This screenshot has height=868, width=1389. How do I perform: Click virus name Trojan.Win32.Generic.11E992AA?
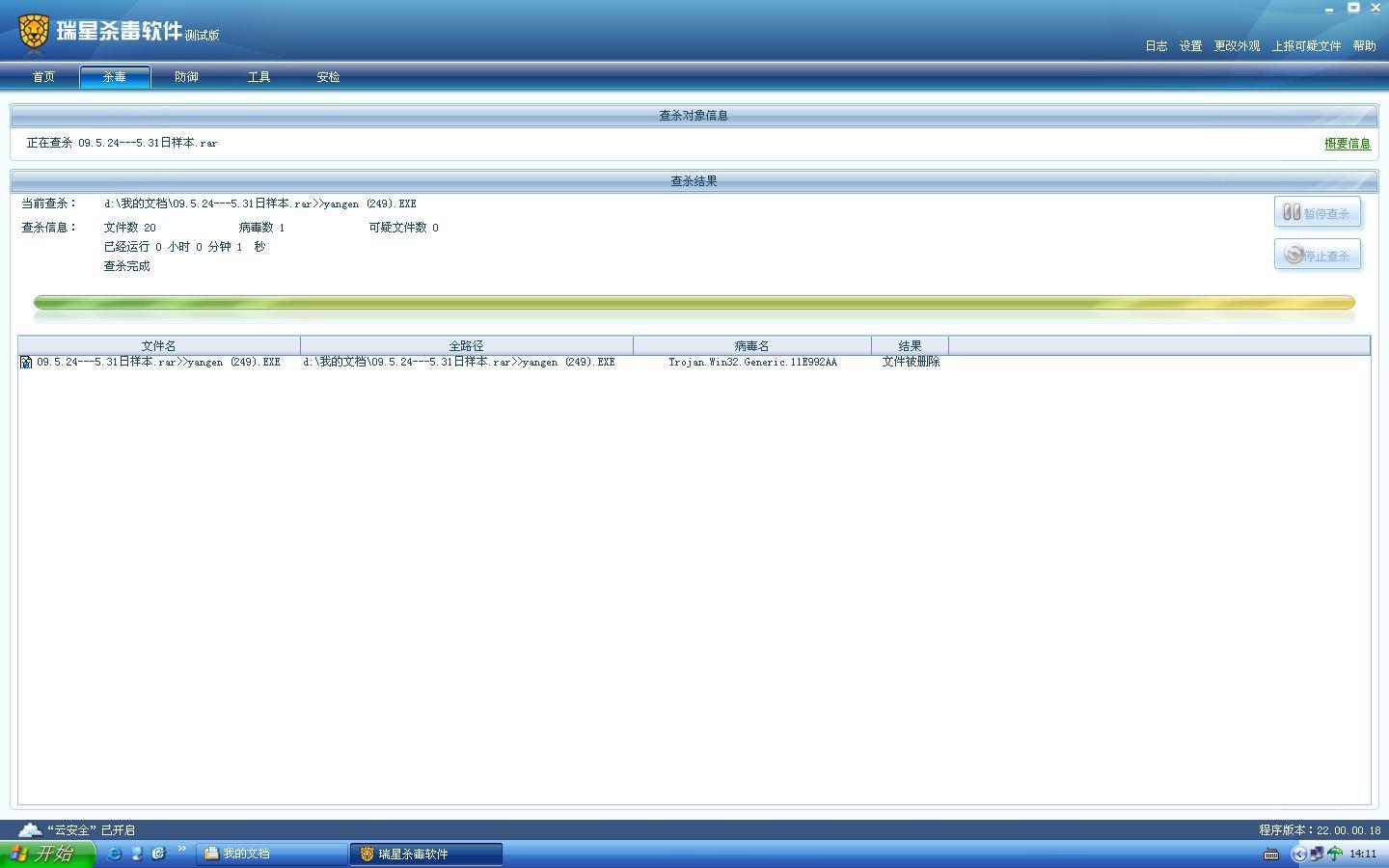pos(752,362)
